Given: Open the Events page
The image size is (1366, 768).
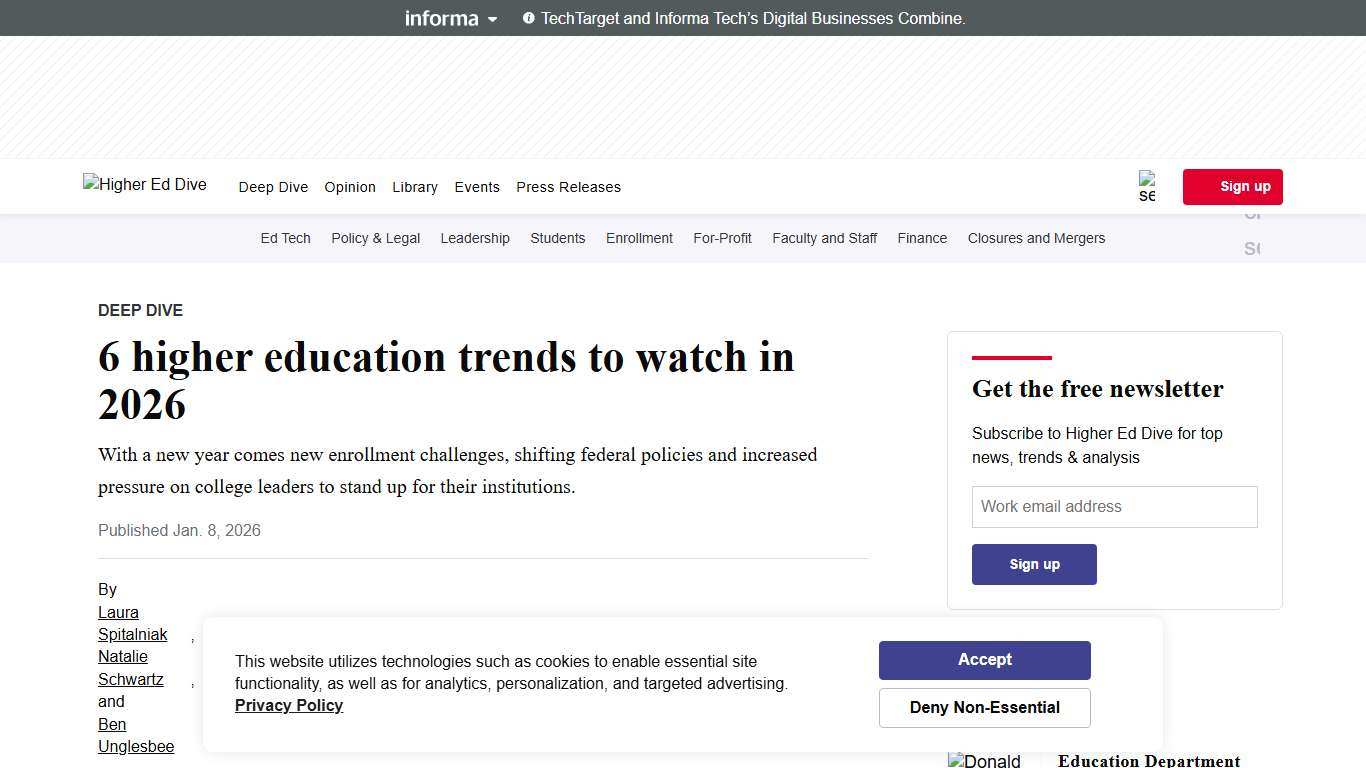Looking at the screenshot, I should (477, 187).
